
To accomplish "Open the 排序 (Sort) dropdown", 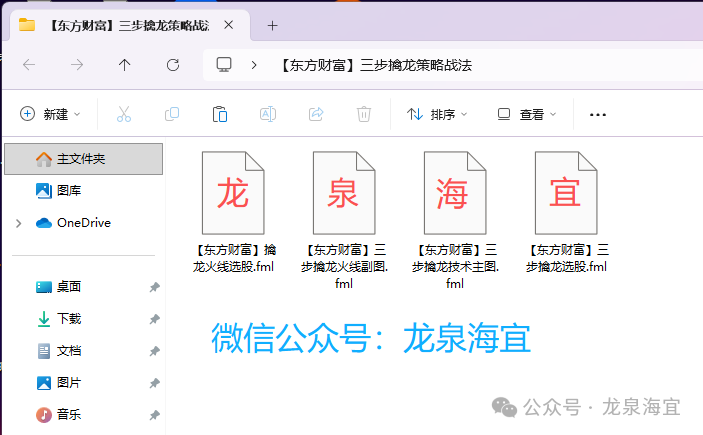I will [437, 114].
